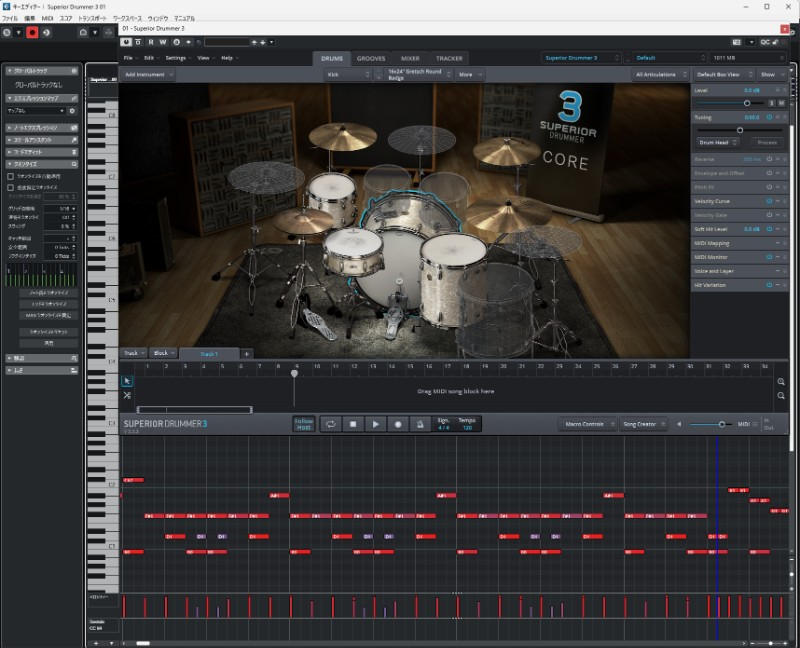Click the Drum Head selector button

tap(715, 143)
